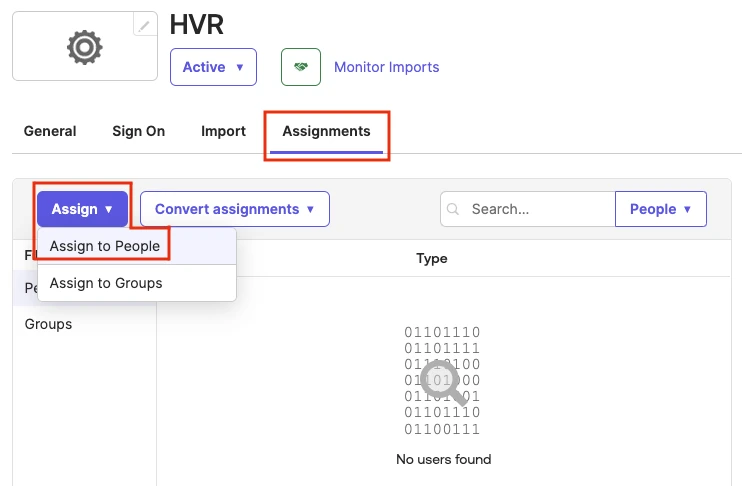Click the pencil edit logo icon

pyautogui.click(x=146, y=27)
